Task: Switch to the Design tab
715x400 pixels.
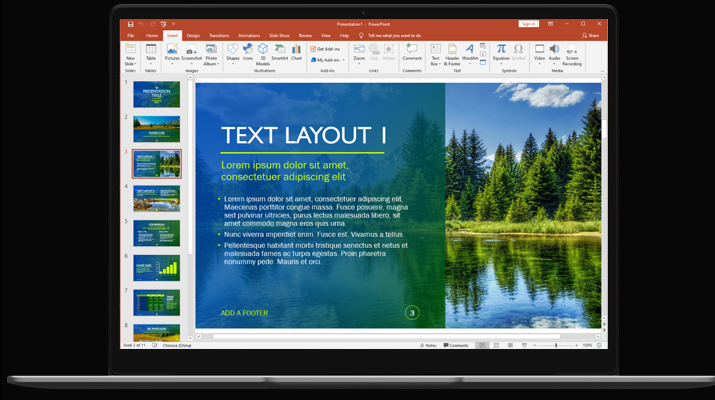Action: [193, 36]
